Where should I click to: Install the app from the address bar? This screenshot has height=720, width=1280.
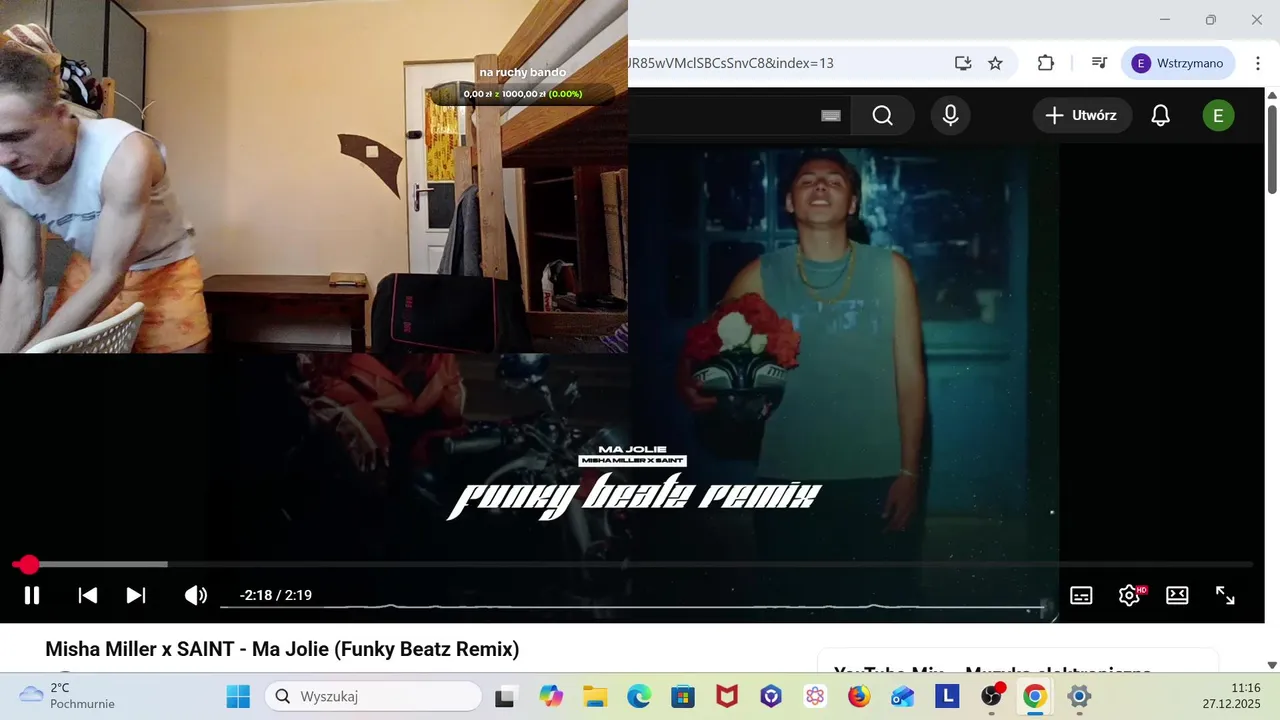coord(963,63)
